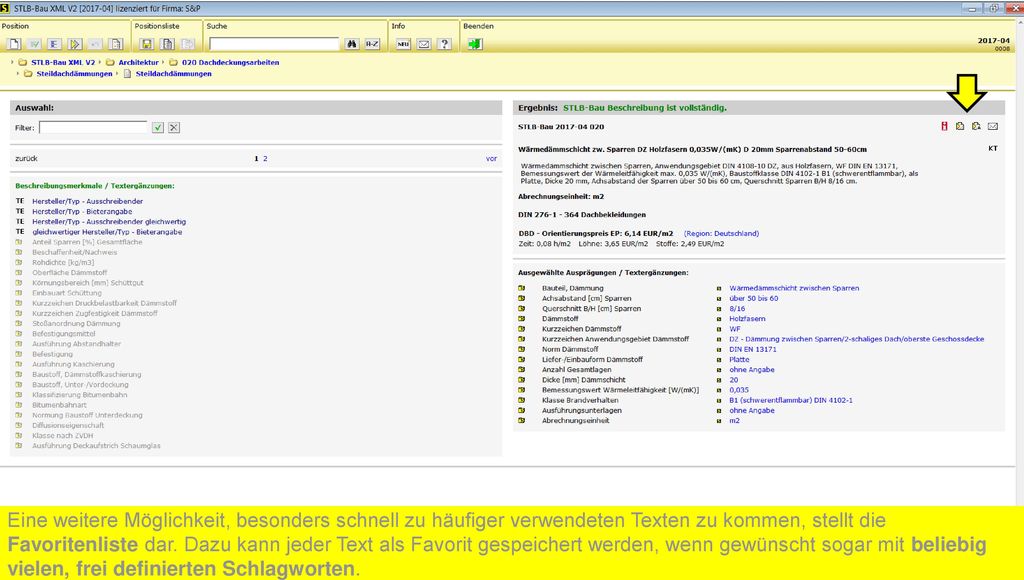Click the 'vor' next-page link
Image resolution: width=1024 pixels, height=580 pixels.
(x=491, y=159)
